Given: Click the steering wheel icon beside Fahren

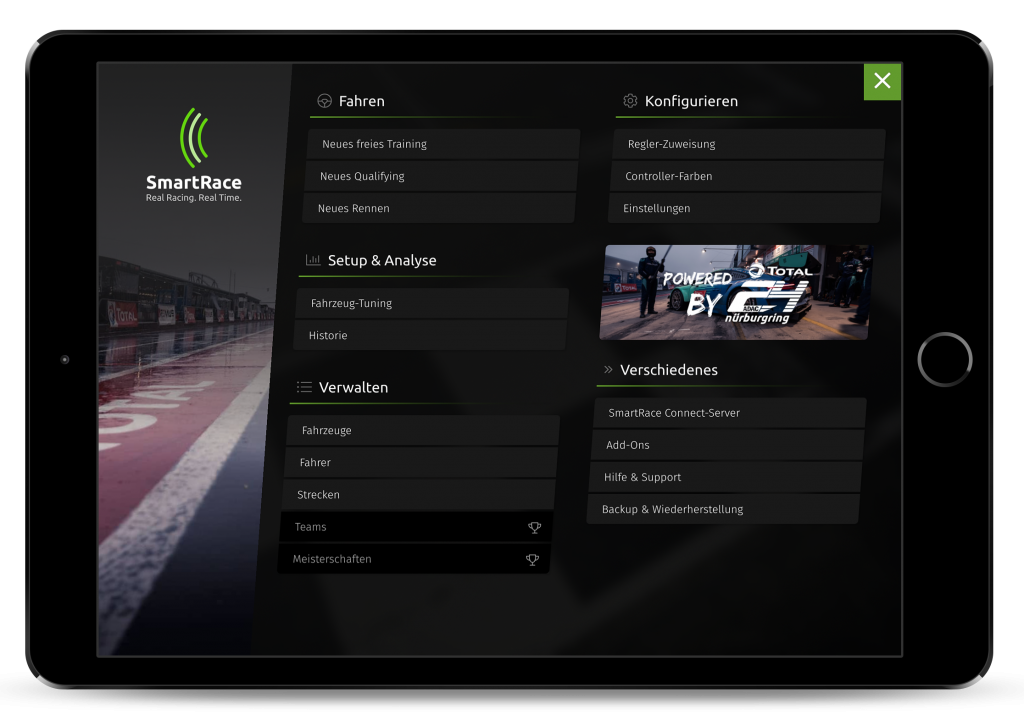Looking at the screenshot, I should [x=325, y=101].
